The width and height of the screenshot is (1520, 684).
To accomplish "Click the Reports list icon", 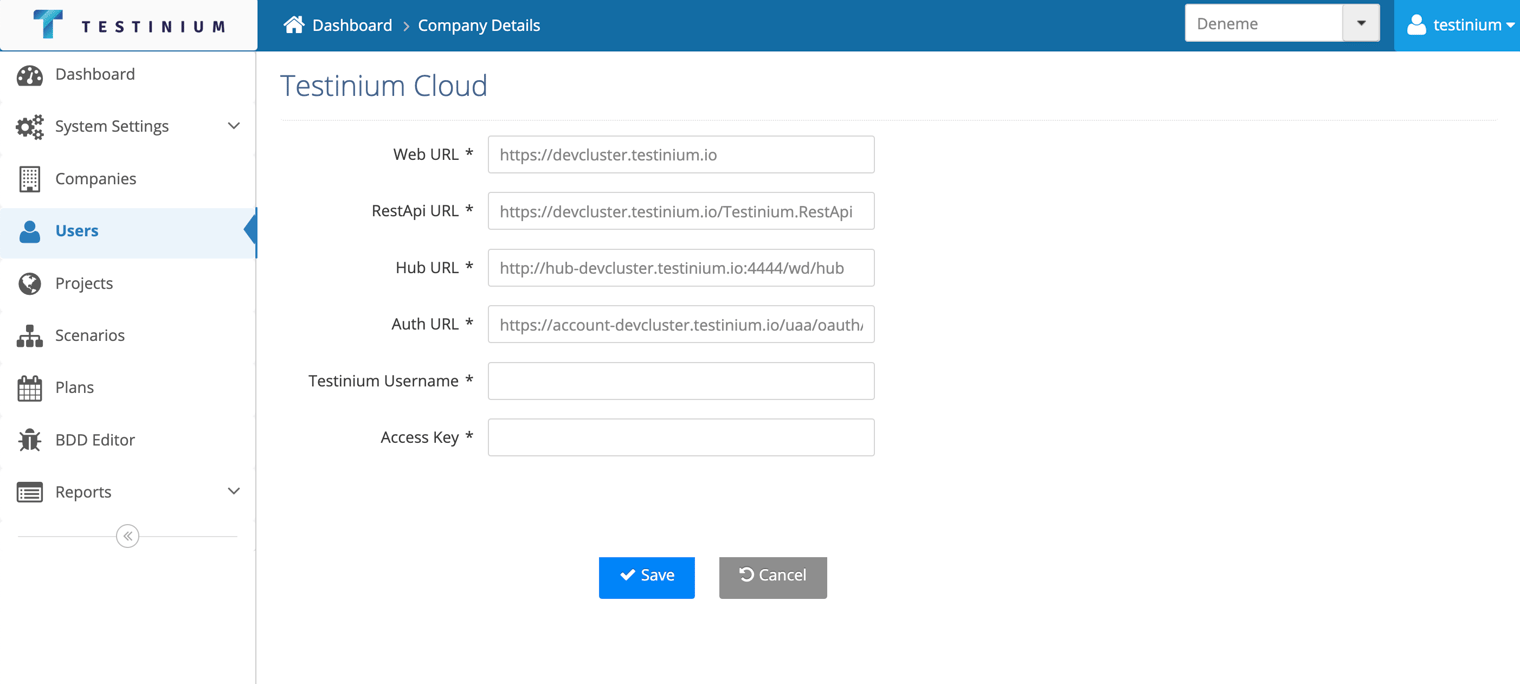I will 30,492.
